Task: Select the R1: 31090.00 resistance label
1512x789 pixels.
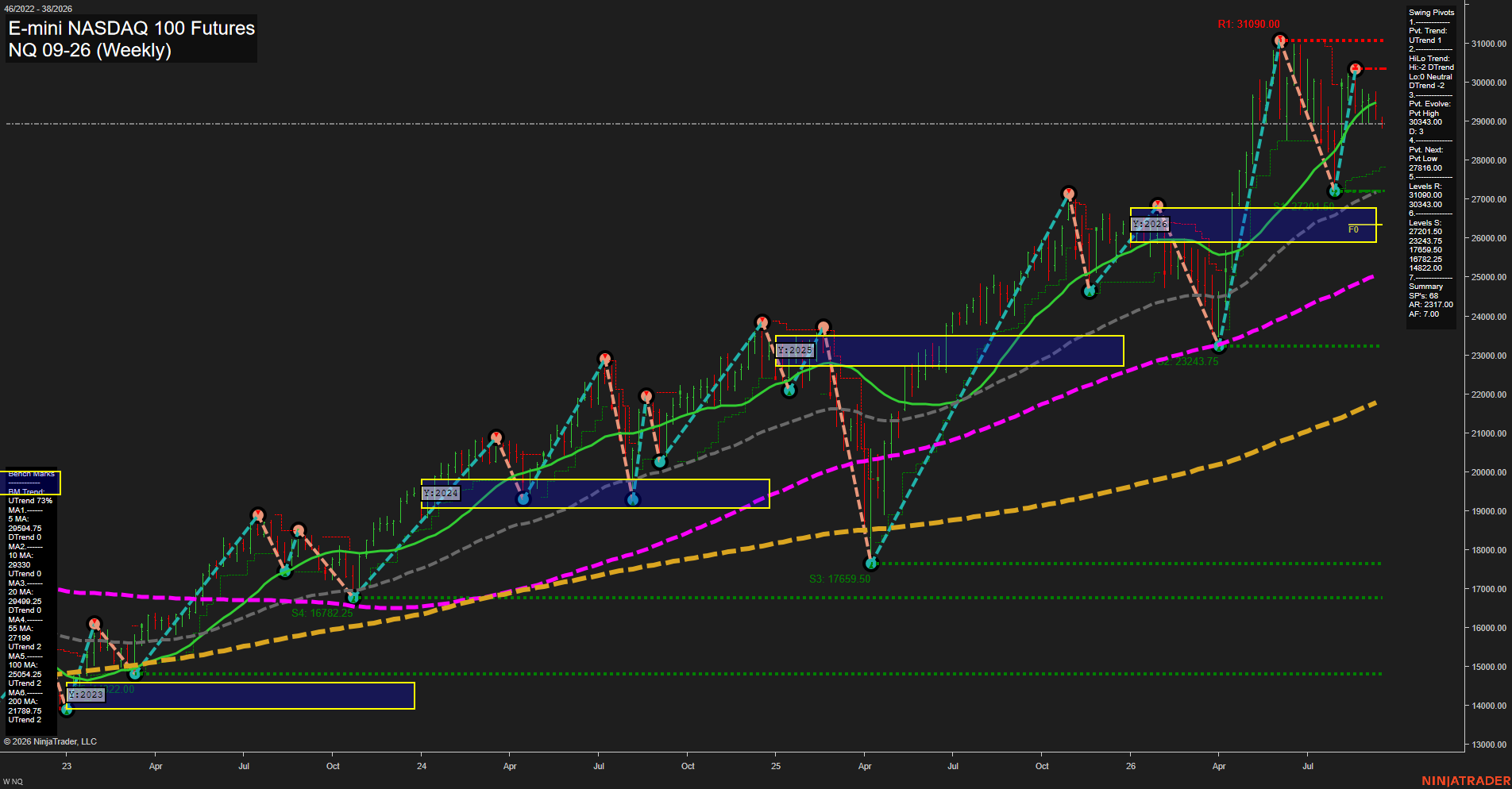Action: (x=1248, y=25)
